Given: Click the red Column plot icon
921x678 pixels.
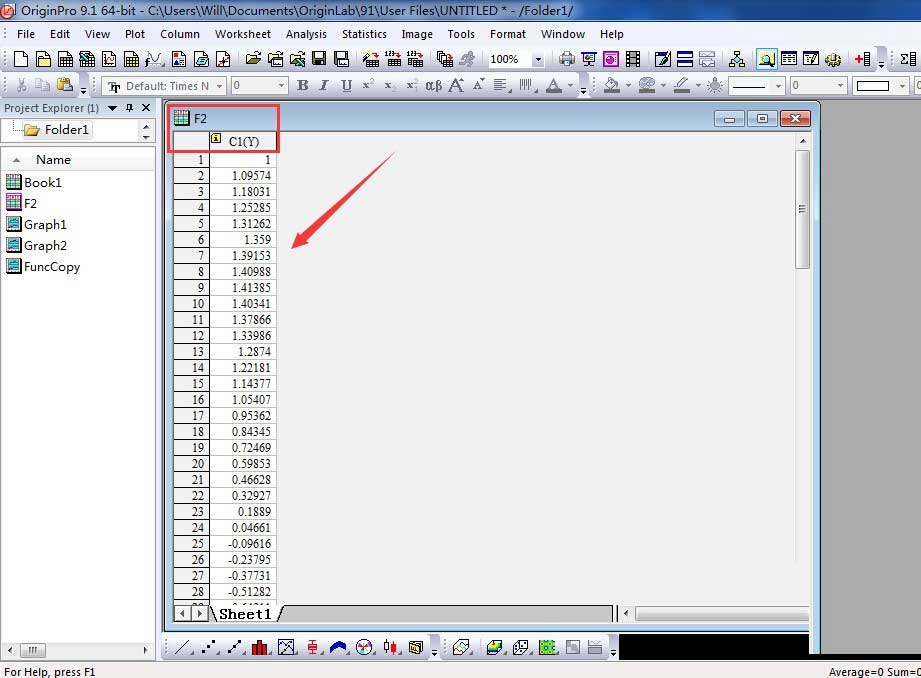Looking at the screenshot, I should 260,647.
